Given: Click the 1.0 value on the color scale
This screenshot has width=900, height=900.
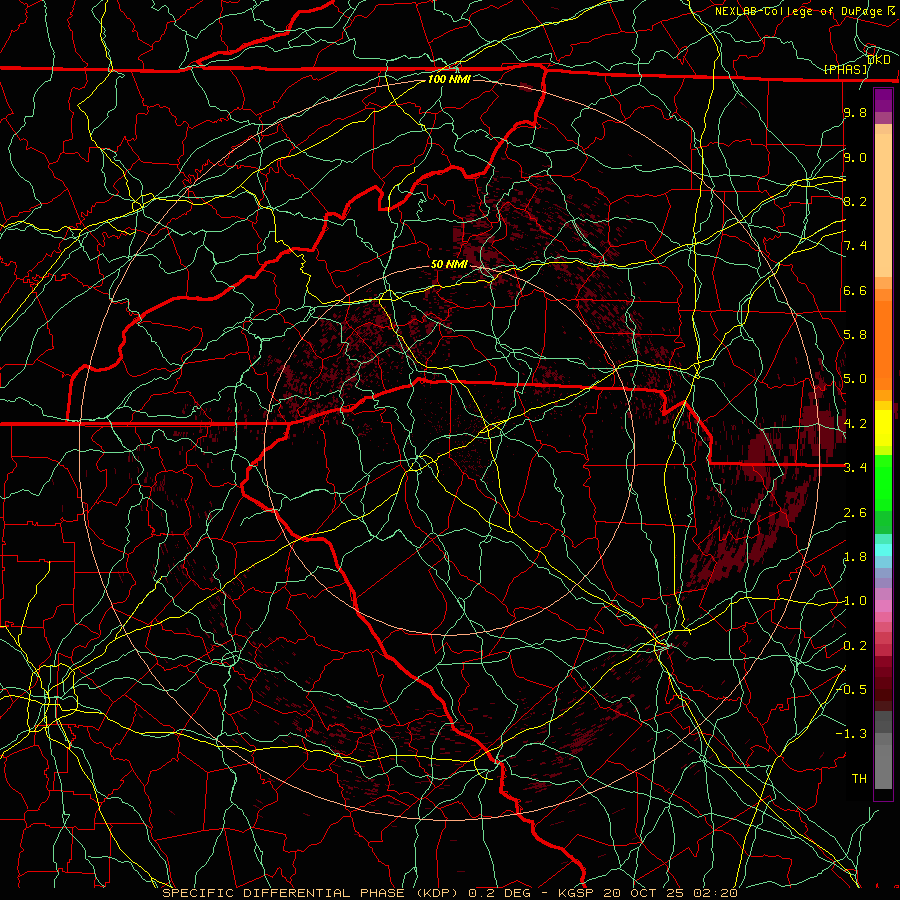Looking at the screenshot, I should coord(855,601).
